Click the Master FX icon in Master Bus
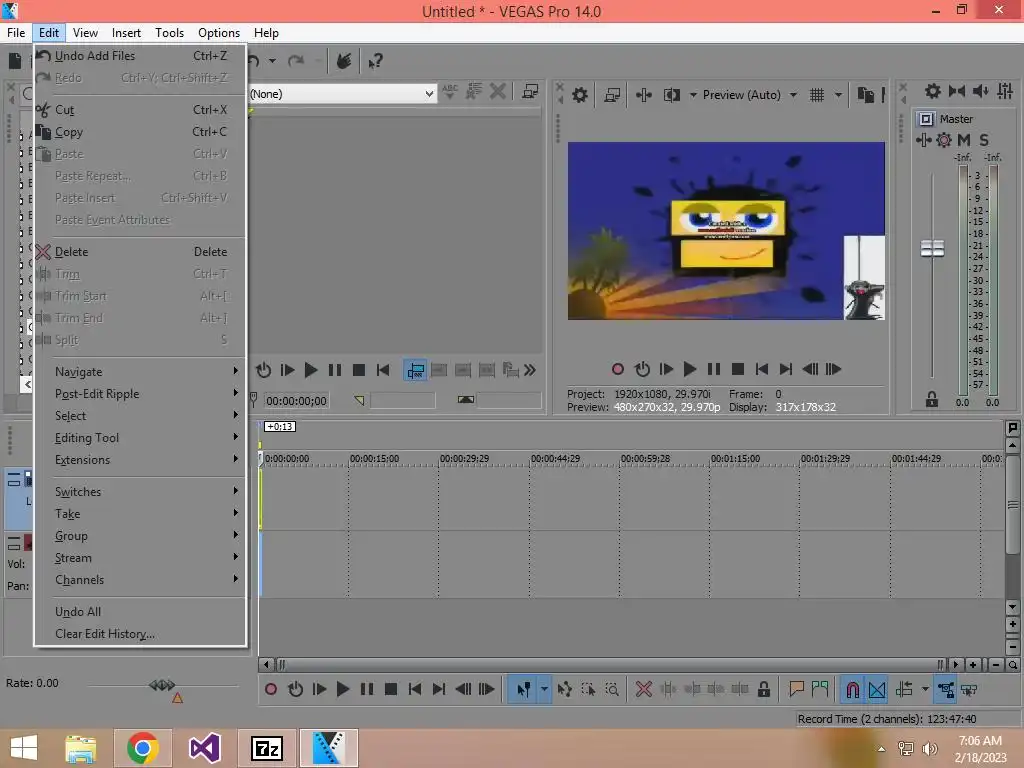Image resolution: width=1024 pixels, height=768 pixels. 923,140
